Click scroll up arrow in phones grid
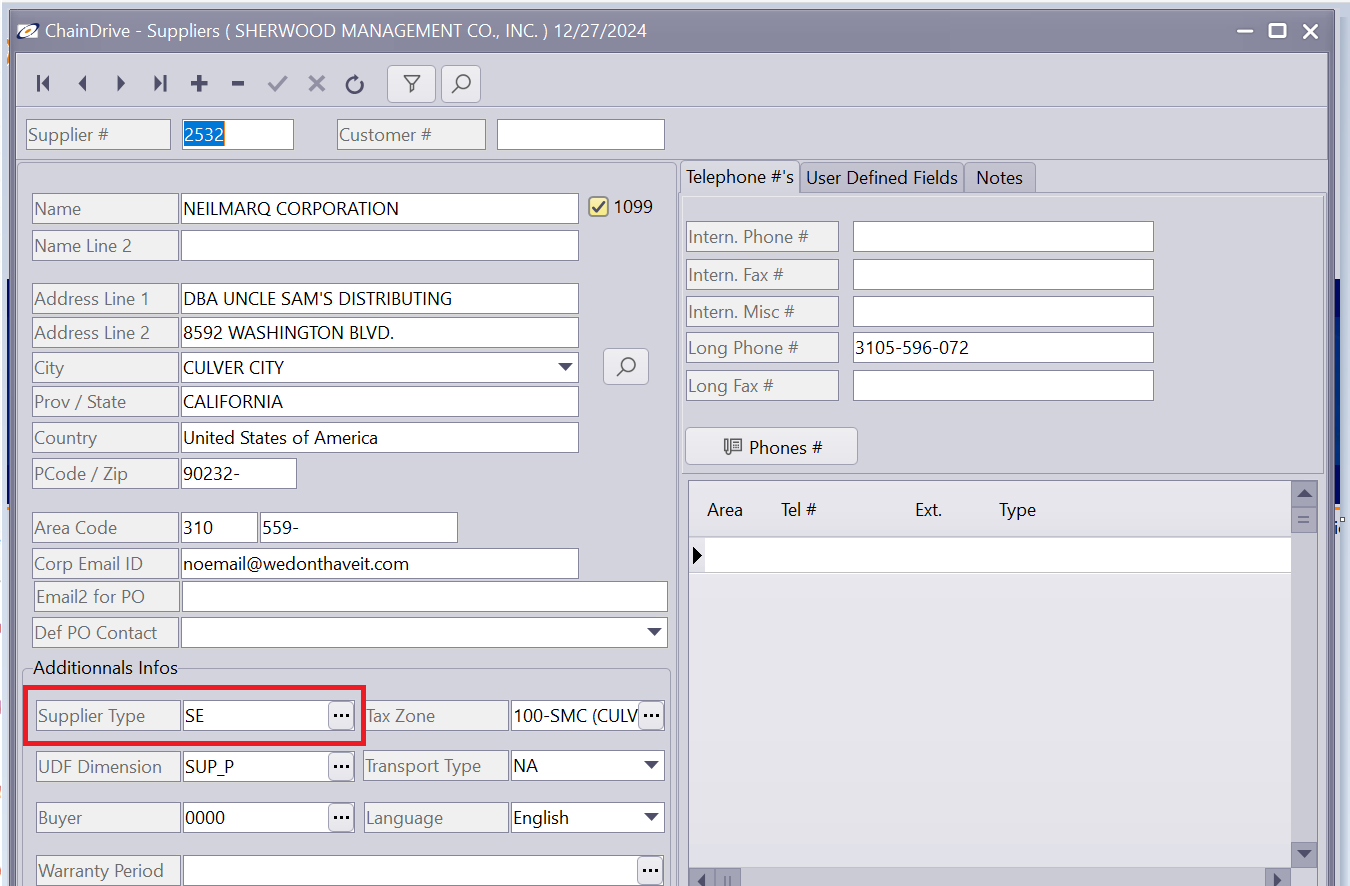The width and height of the screenshot is (1350, 886). tap(1303, 493)
